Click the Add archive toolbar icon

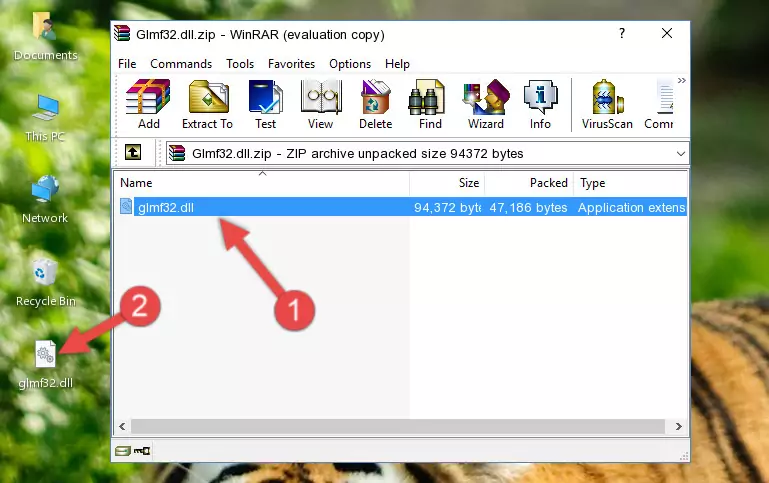coord(148,104)
